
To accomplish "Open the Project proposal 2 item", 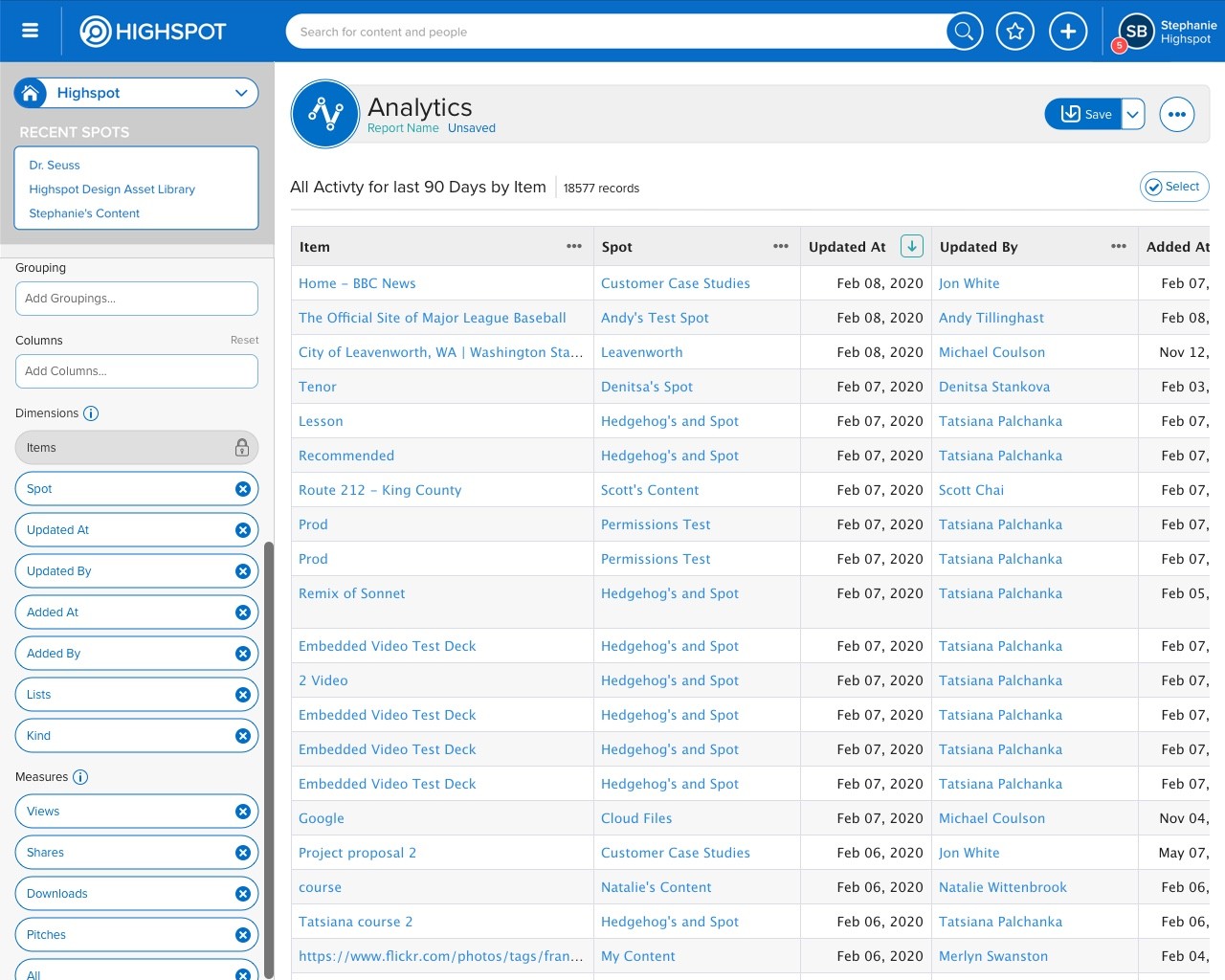I will (x=357, y=853).
